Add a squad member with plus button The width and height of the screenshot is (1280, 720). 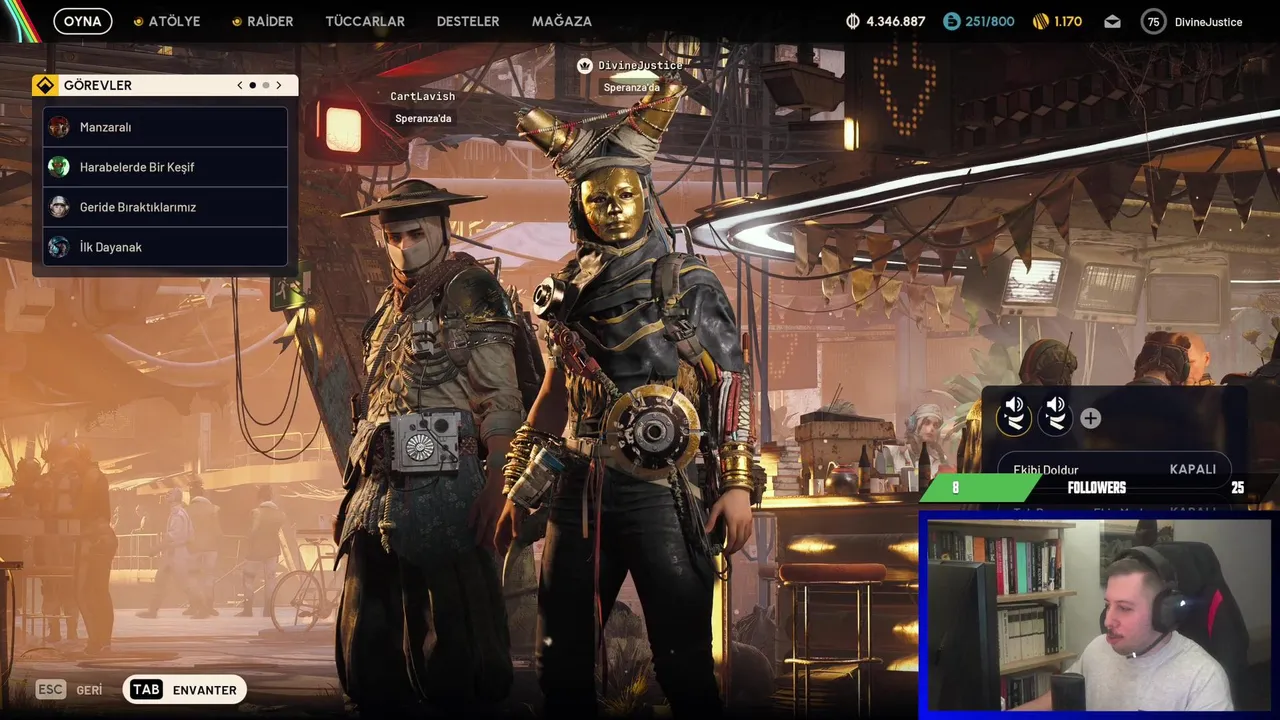click(1090, 419)
